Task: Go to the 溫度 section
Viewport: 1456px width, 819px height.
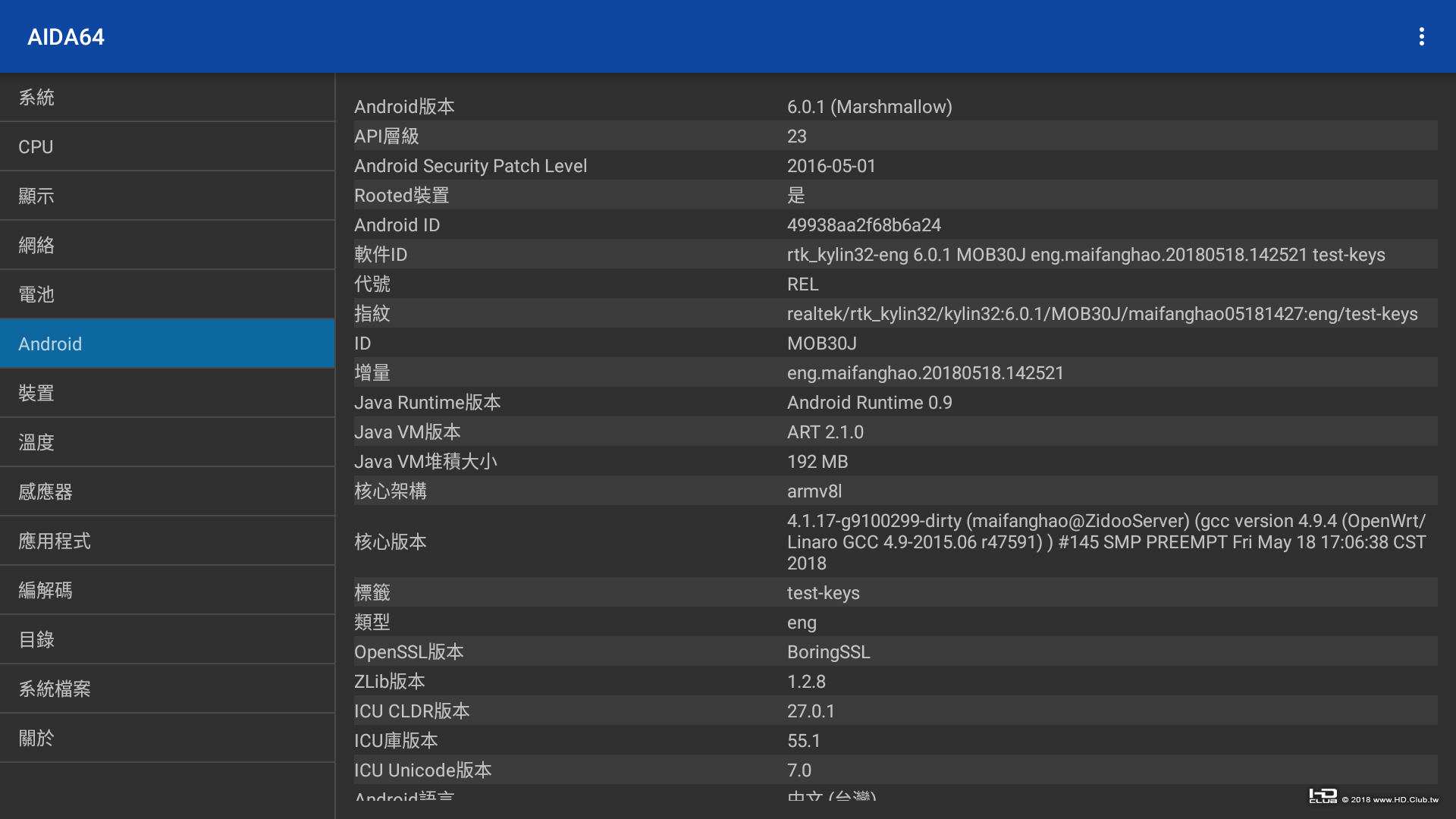Action: coord(167,443)
